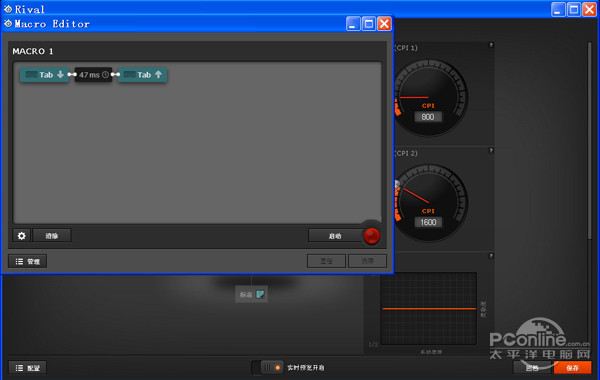Viewport: 600px width, 380px height.
Task: Click the acceleration graph help question mark
Action: [x=491, y=256]
